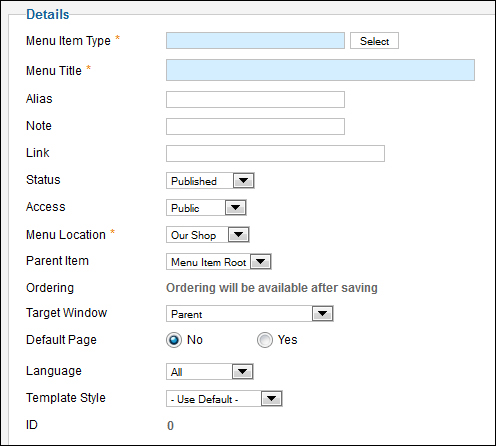Click the Link input field
496x446 pixels.
pos(275,153)
